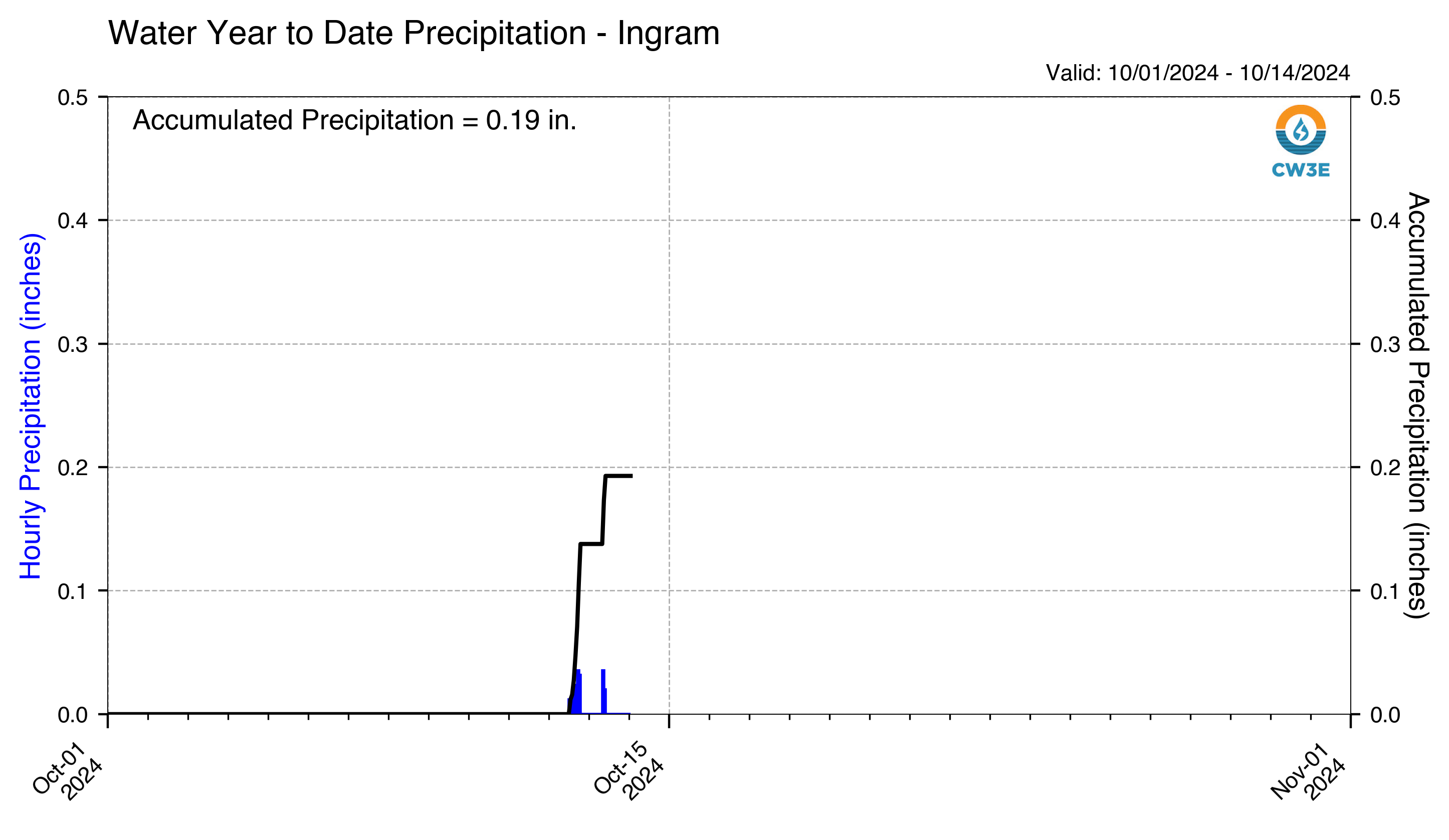This screenshot has width=1449, height=840.
Task: Select the Oct-01 2024 axis label
Action: (x=68, y=770)
